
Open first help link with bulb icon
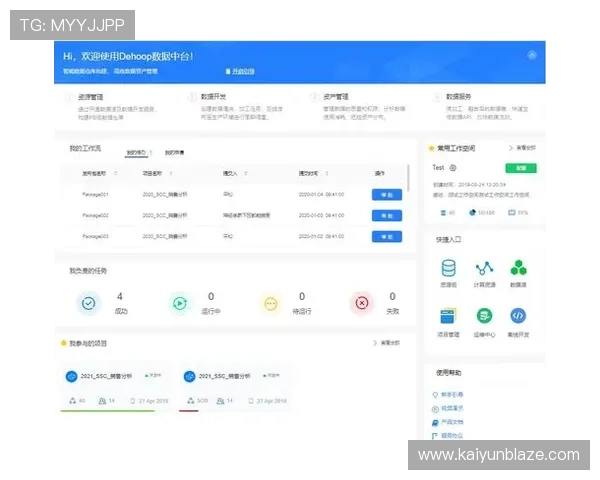[x=448, y=395]
